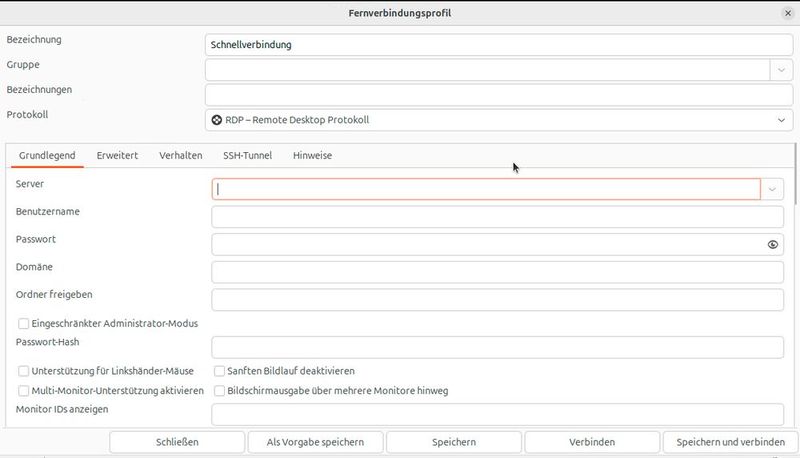Click the Schließen button
This screenshot has height=458, width=800.
click(x=177, y=442)
